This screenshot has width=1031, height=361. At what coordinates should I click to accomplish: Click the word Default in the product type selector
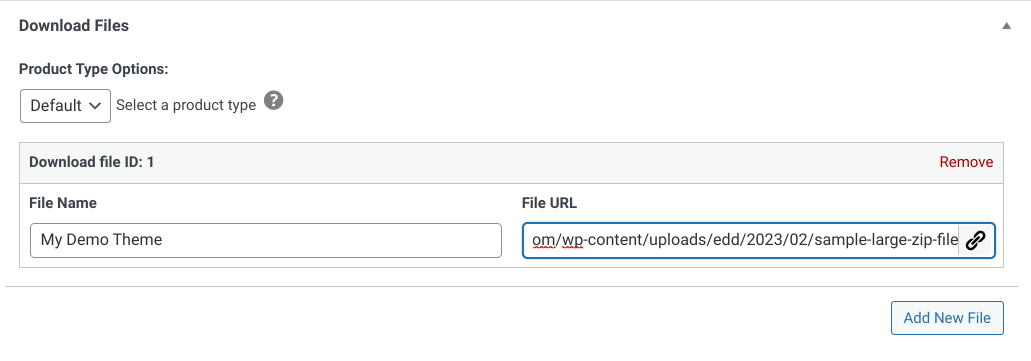tap(56, 105)
